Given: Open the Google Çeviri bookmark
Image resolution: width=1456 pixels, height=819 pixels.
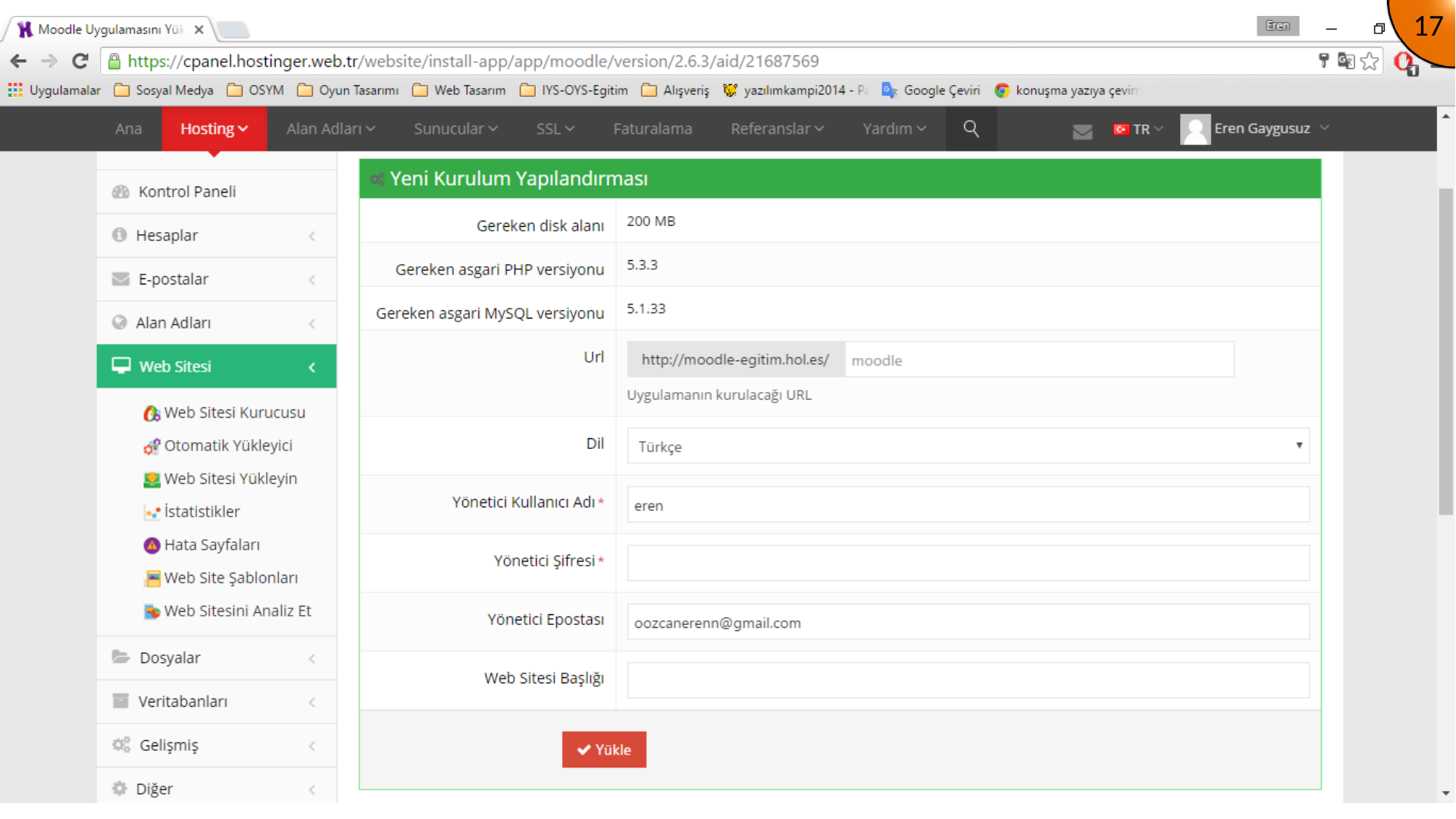Looking at the screenshot, I should tap(931, 90).
